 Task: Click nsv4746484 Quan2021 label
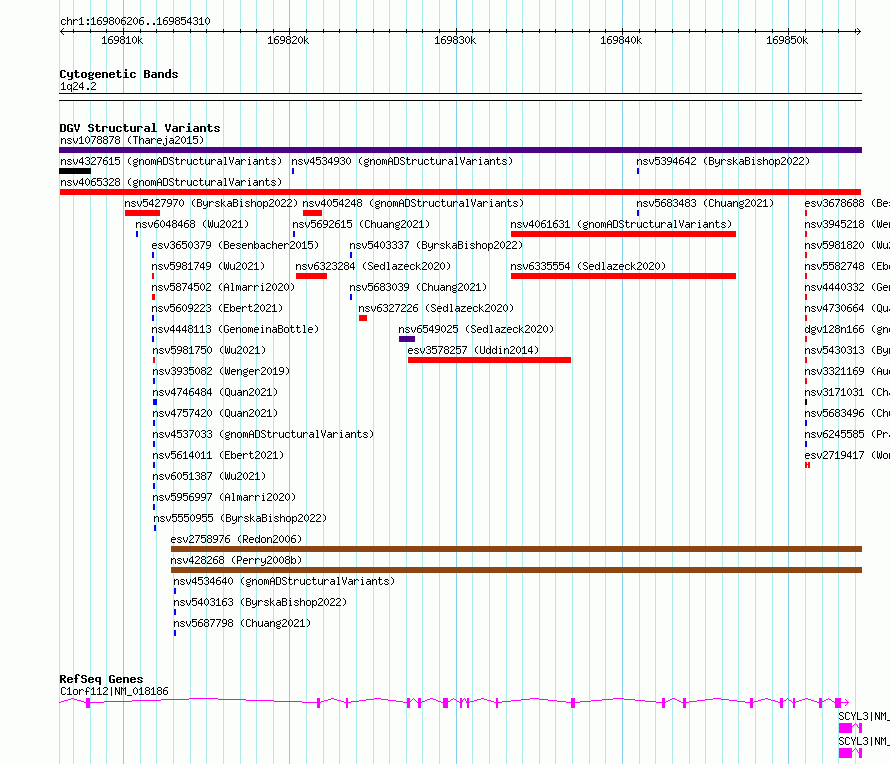pos(215,392)
